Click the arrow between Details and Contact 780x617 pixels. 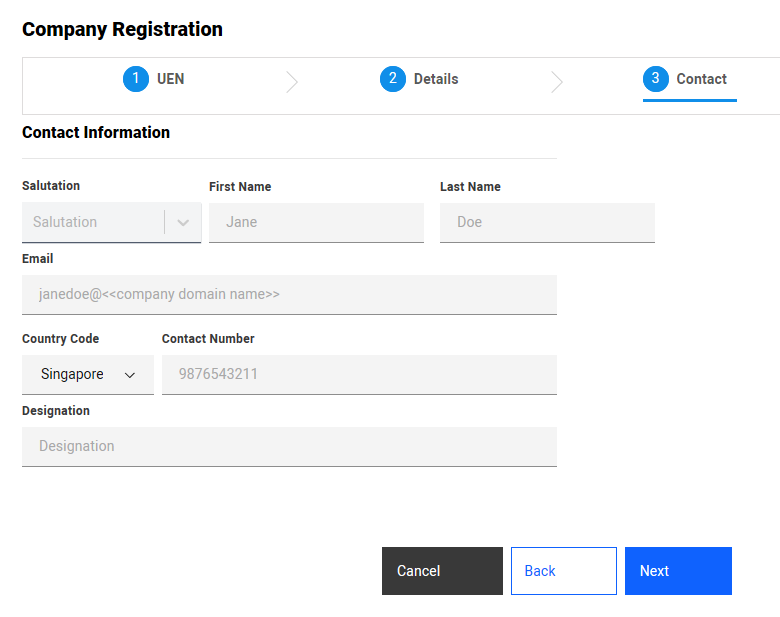[x=557, y=82]
